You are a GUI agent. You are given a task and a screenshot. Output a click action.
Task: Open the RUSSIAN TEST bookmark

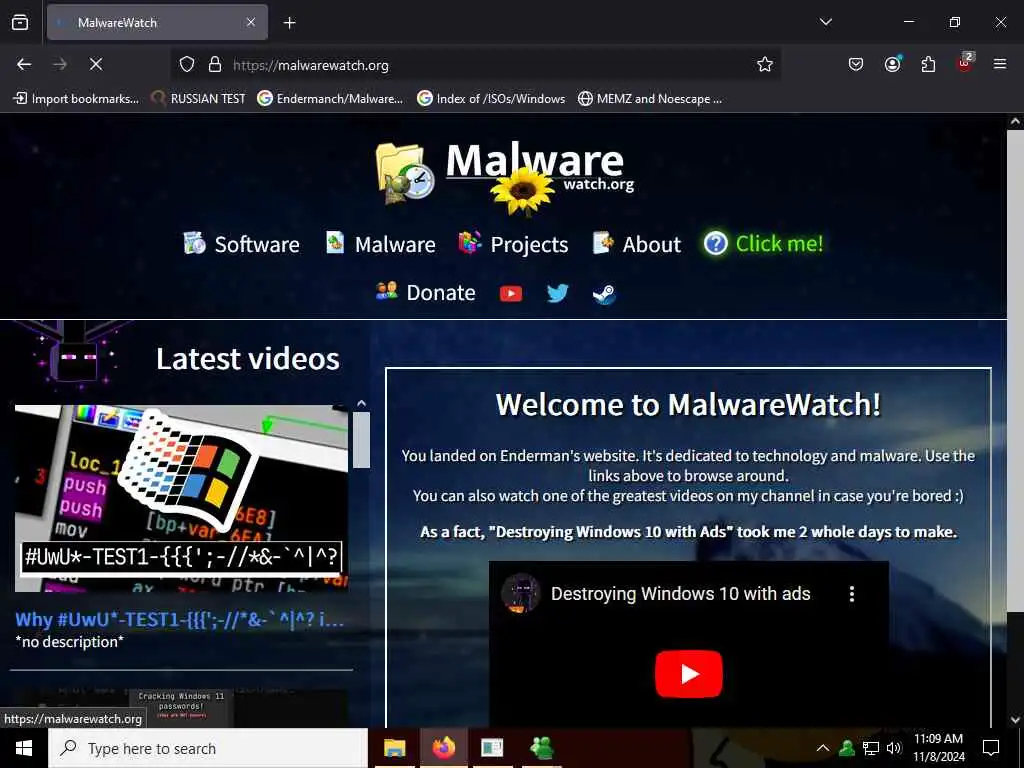pos(198,99)
